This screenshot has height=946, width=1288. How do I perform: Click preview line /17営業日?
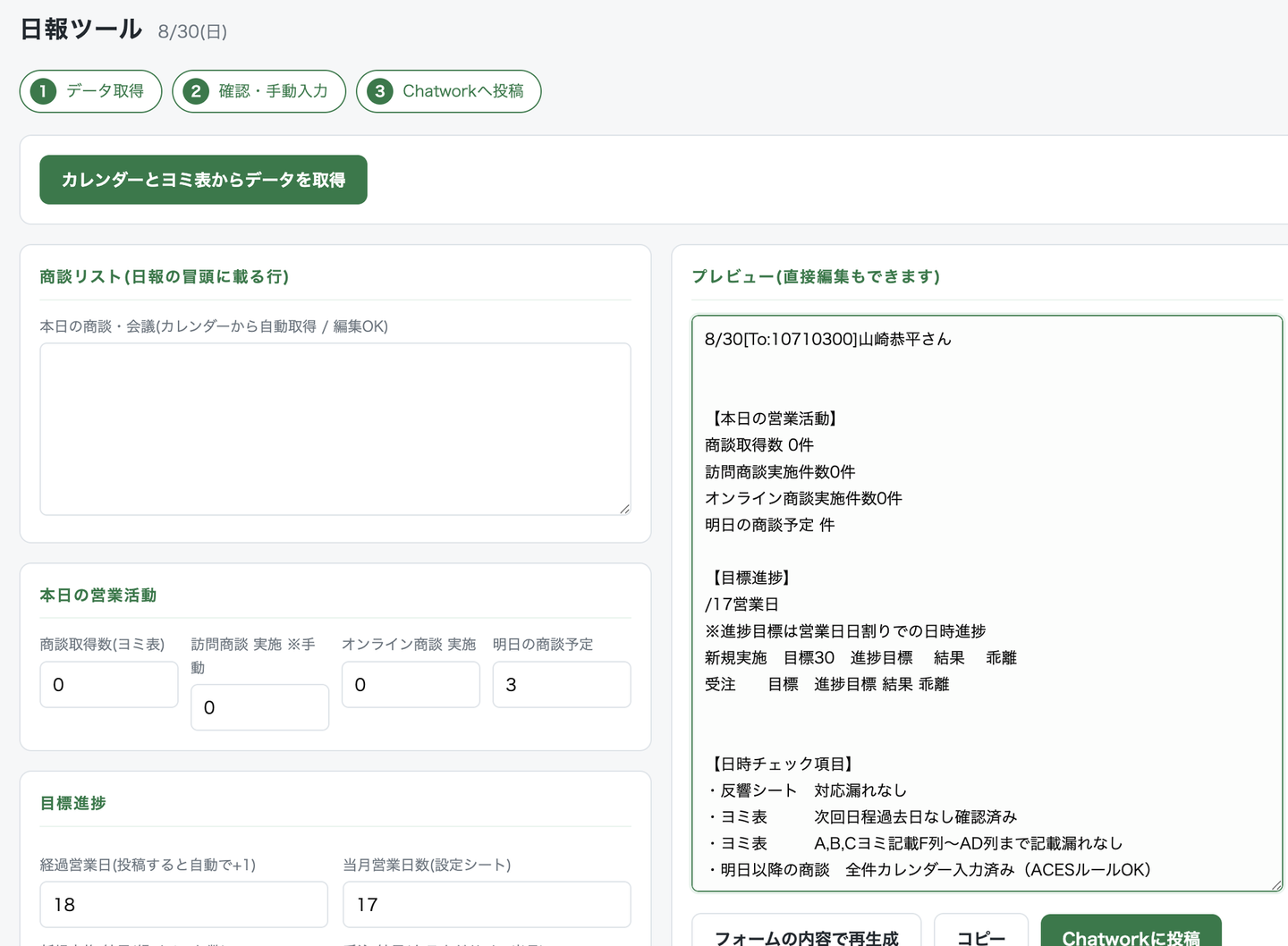coord(741,604)
